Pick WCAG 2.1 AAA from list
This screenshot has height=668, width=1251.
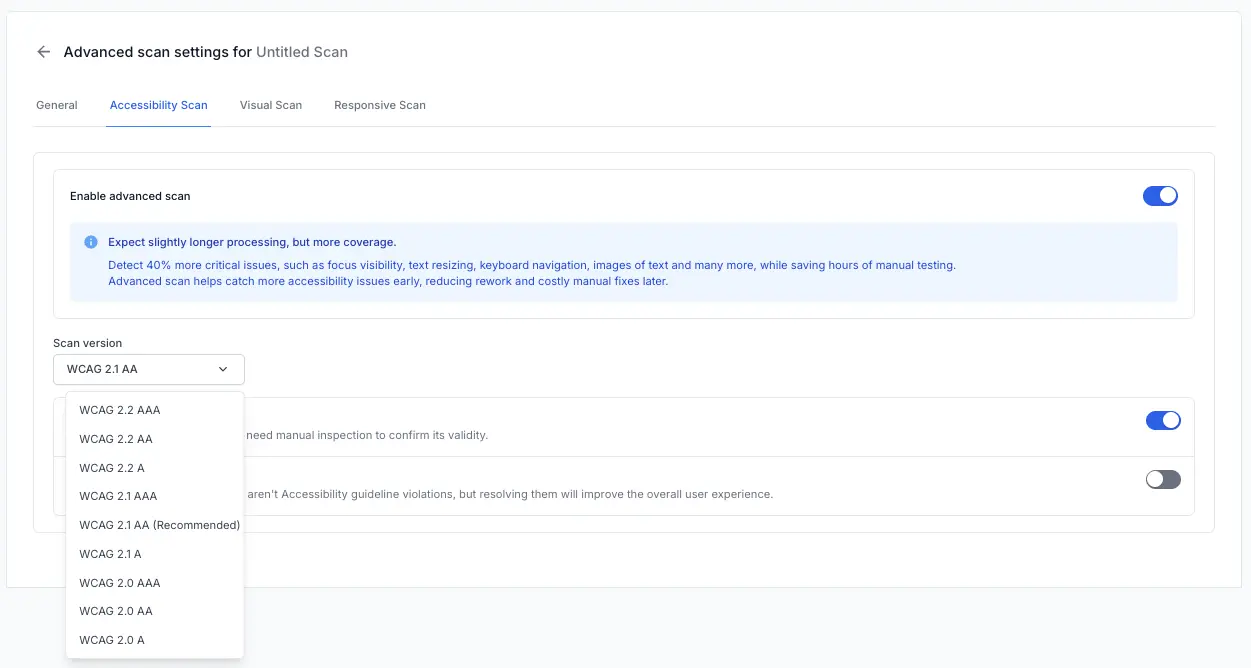118,496
